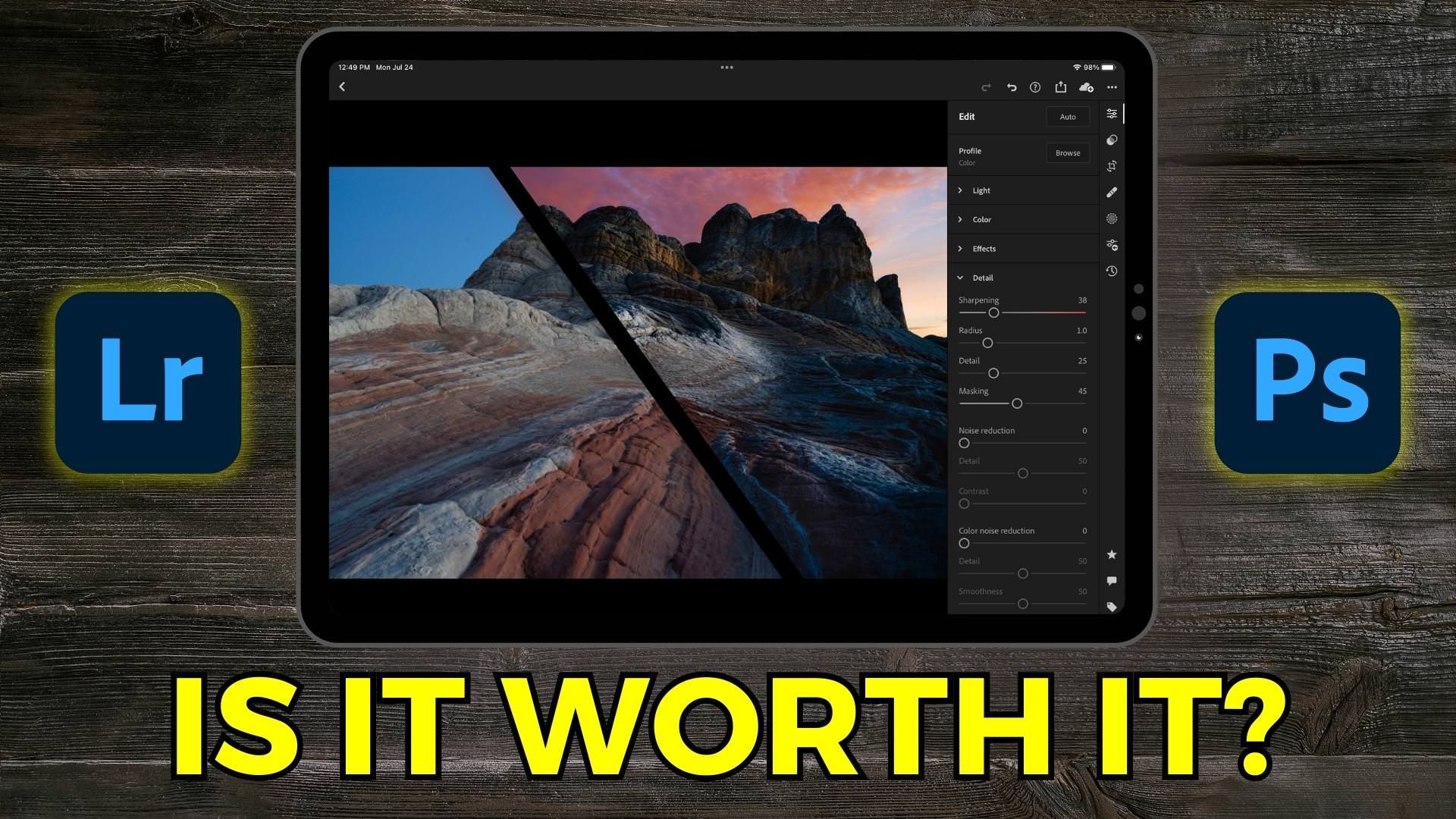
Task: Tap the back arrow in the top-left corner
Action: [x=342, y=87]
